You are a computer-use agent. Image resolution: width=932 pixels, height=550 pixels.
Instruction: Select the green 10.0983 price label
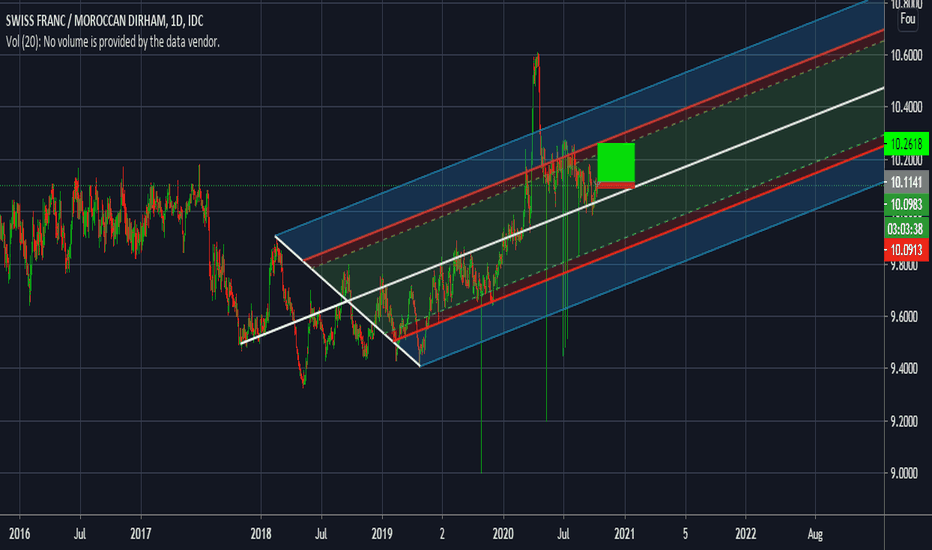[x=906, y=205]
